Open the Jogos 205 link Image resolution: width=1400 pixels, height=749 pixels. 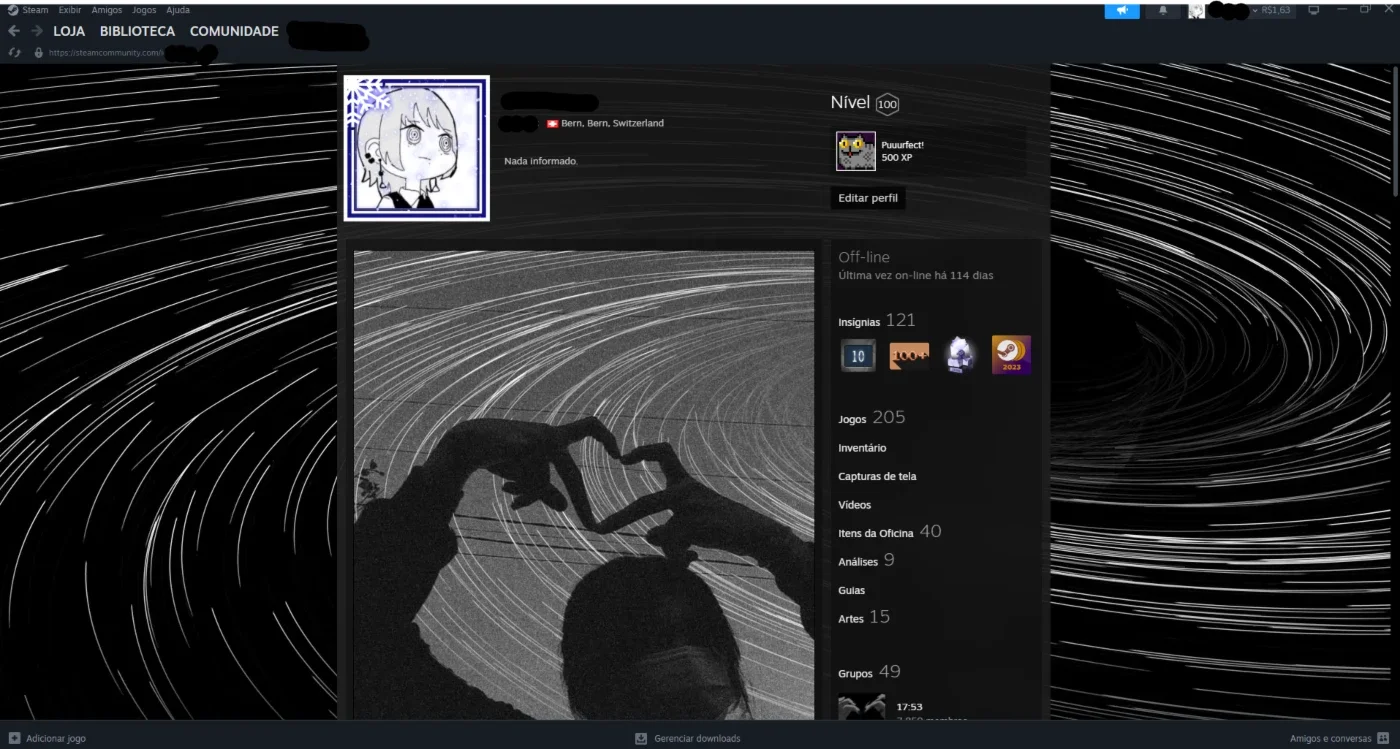[871, 418]
